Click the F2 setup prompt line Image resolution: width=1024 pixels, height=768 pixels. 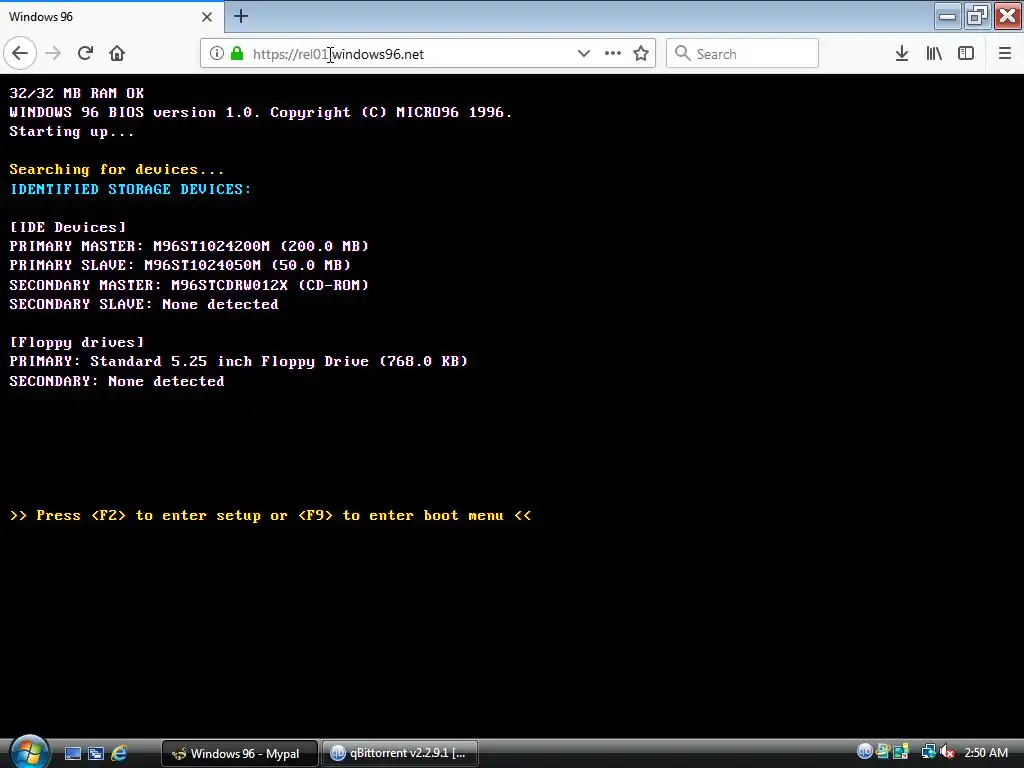point(270,515)
